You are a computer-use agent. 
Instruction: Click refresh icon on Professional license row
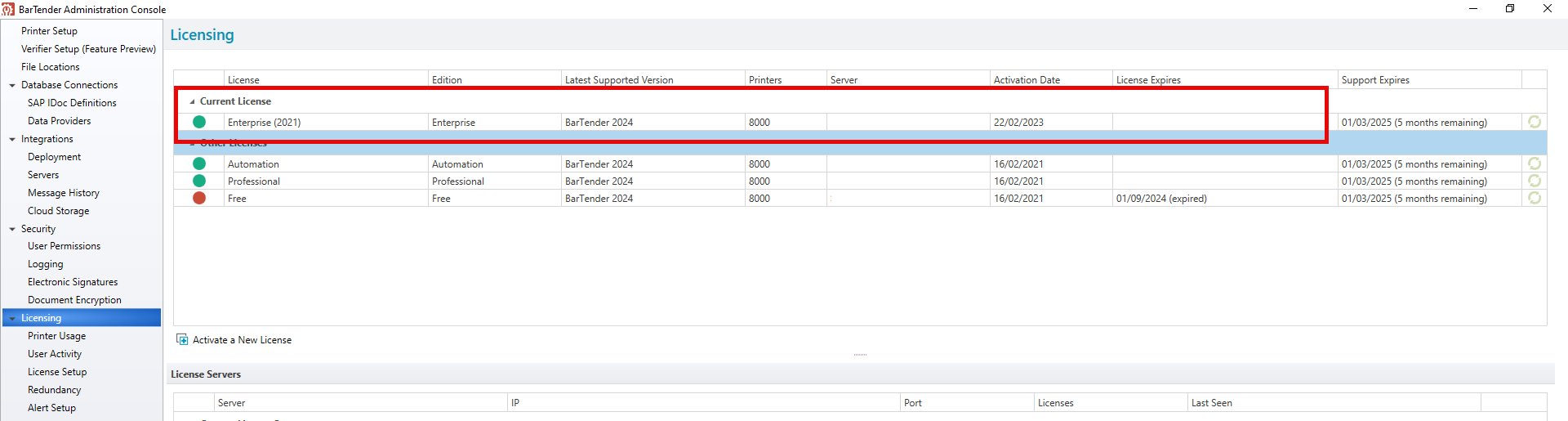coord(1535,181)
